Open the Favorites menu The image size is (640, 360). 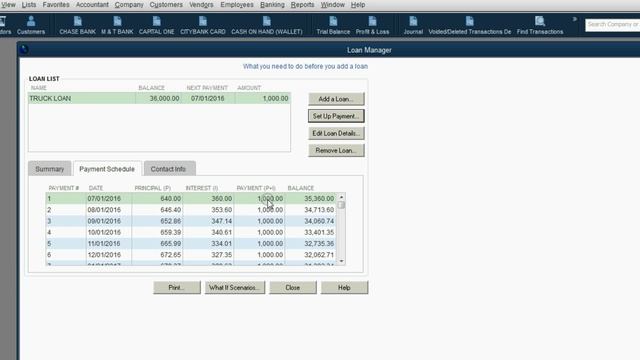[x=56, y=5]
